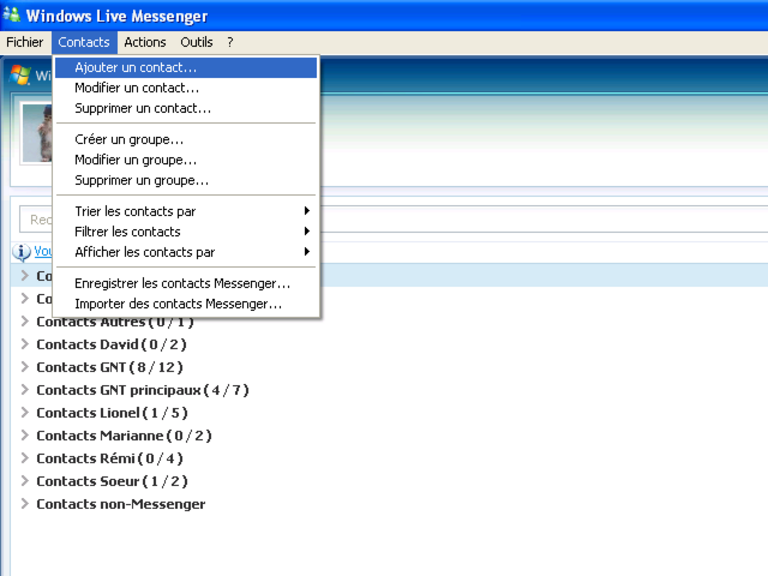Open the Actions menu
This screenshot has width=768, height=576.
[145, 43]
